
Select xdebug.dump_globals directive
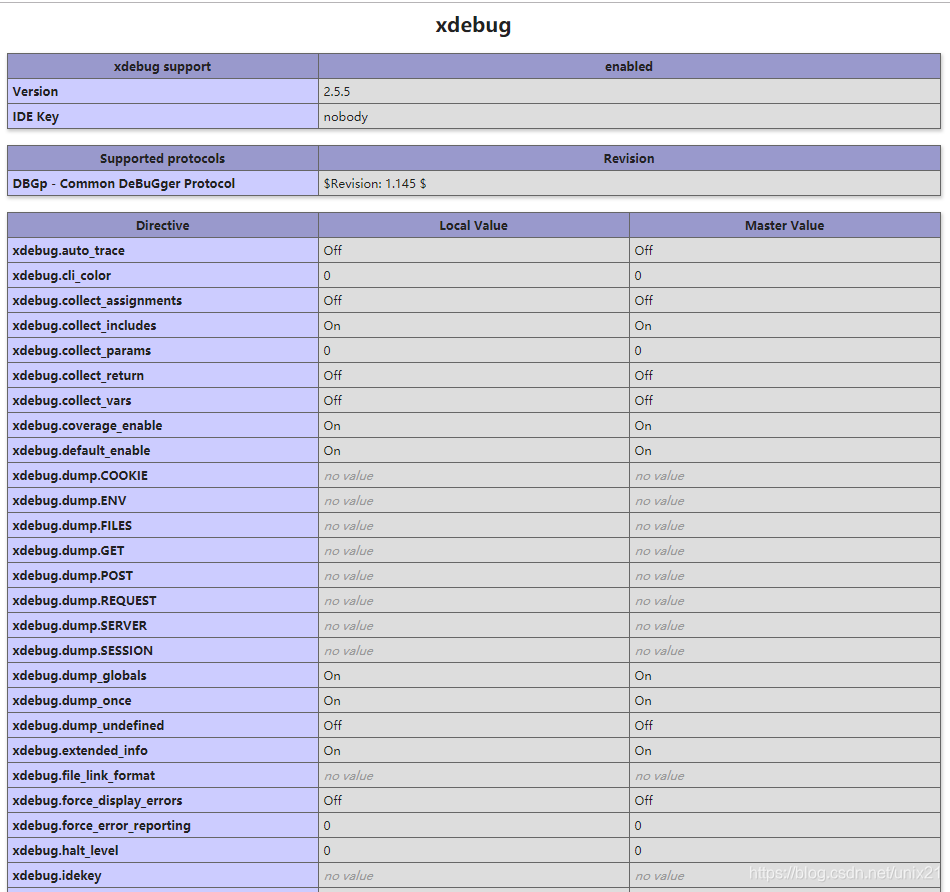(79, 675)
